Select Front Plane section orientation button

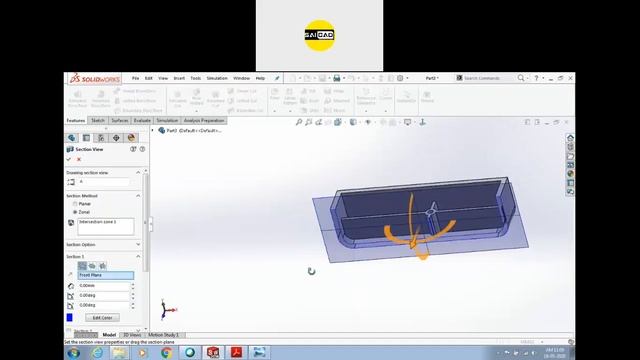tap(82, 266)
